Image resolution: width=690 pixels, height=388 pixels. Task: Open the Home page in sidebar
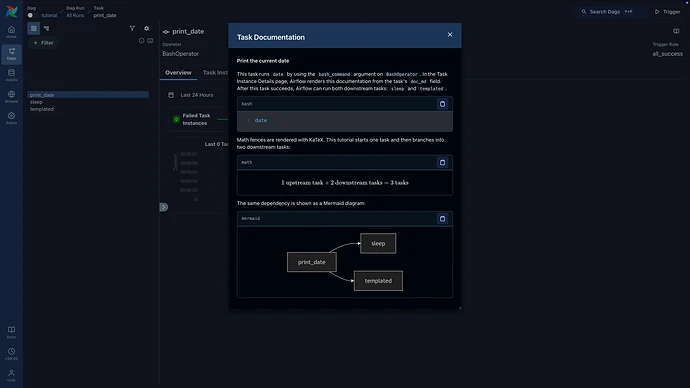[11, 32]
